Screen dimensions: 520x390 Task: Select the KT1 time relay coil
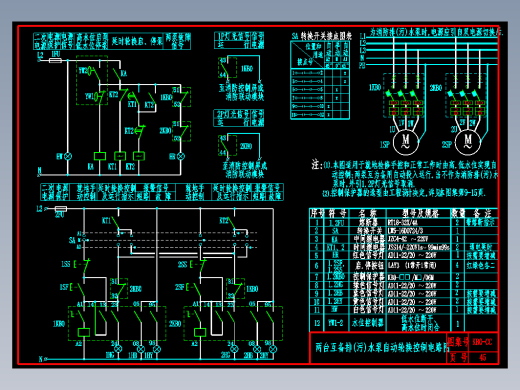tap(120, 156)
